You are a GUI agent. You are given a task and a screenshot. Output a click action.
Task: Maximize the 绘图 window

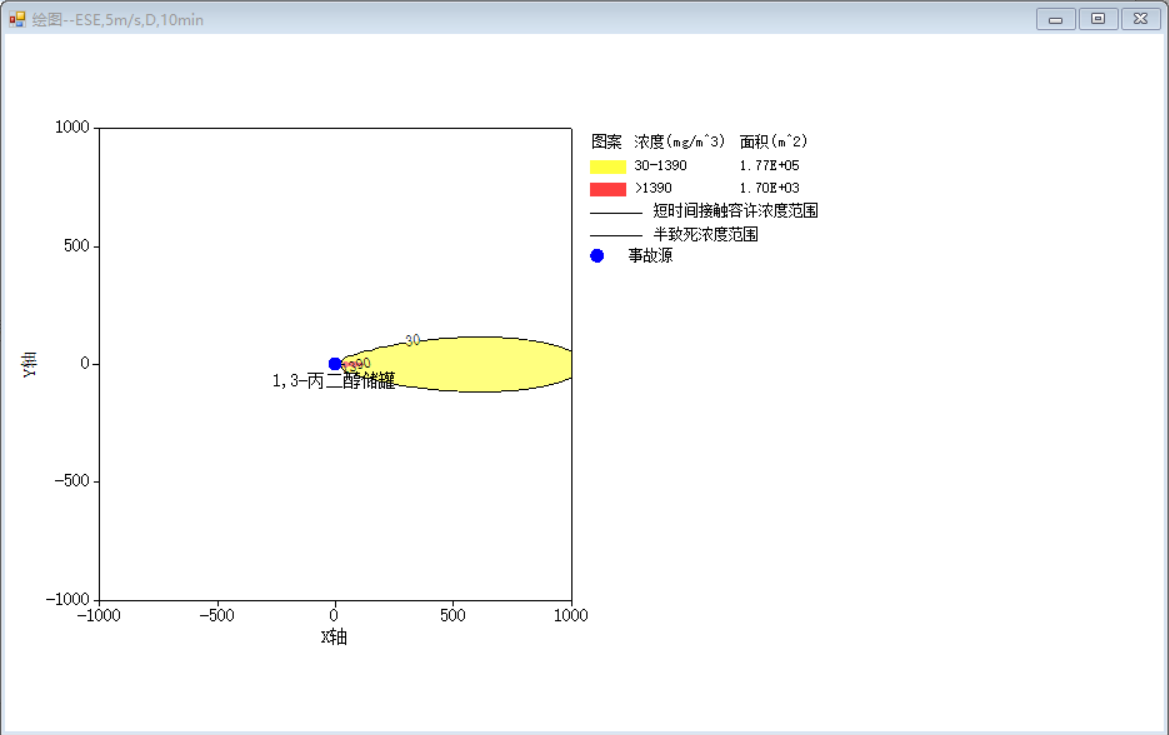1097,19
